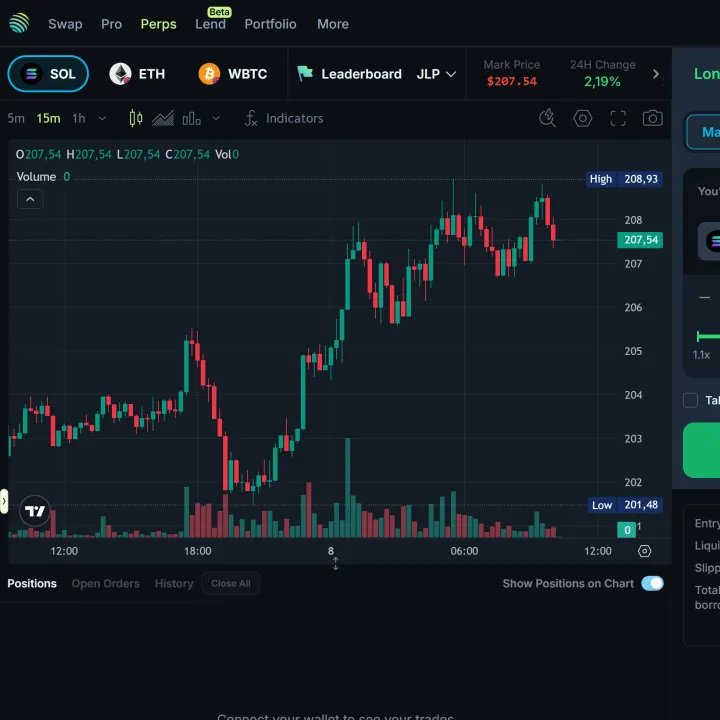Open the JLP dropdown

(436, 74)
